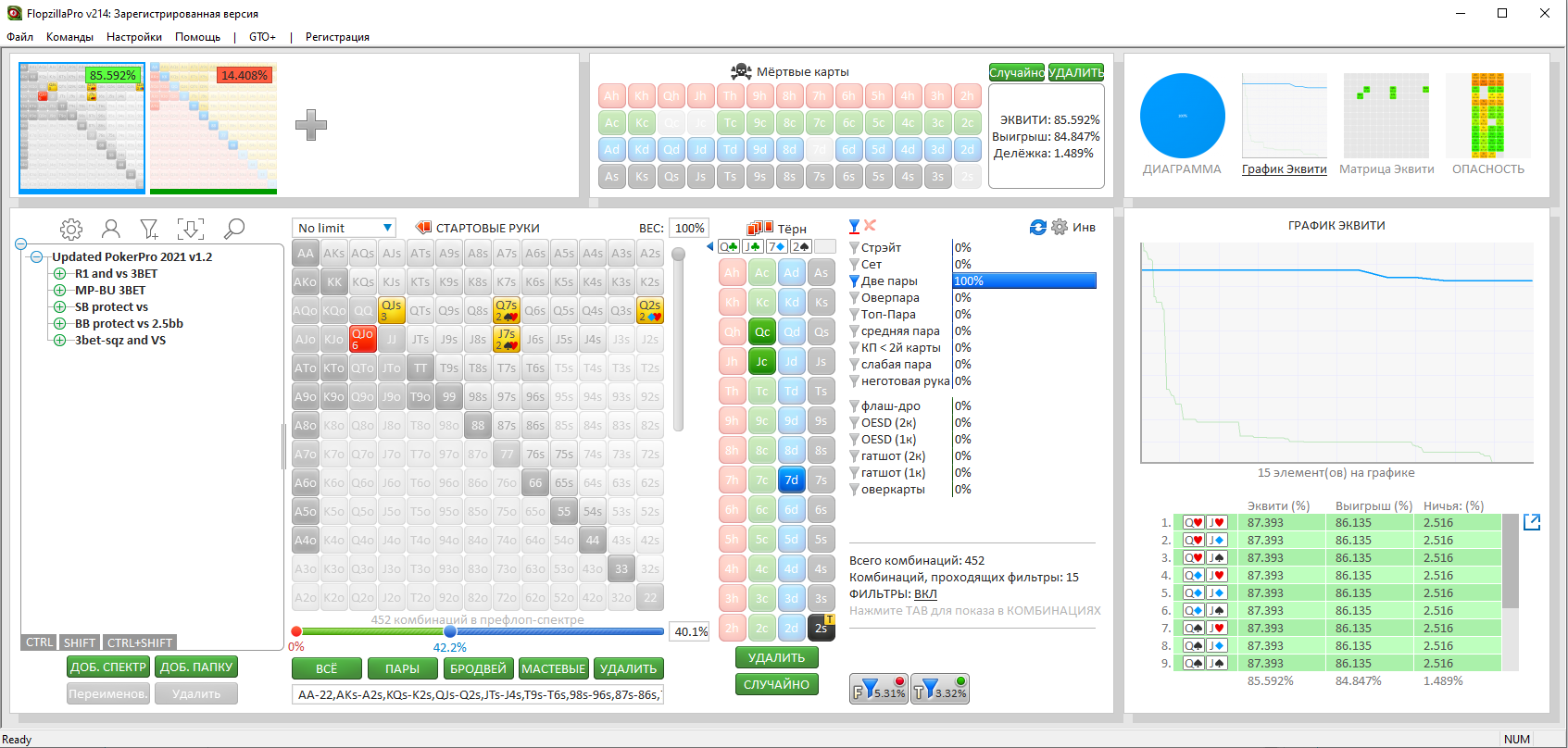Viewport: 1568px width, 748px height.
Task: Select the player 1 range thumbnail showing 85.592%
Action: [x=82, y=128]
